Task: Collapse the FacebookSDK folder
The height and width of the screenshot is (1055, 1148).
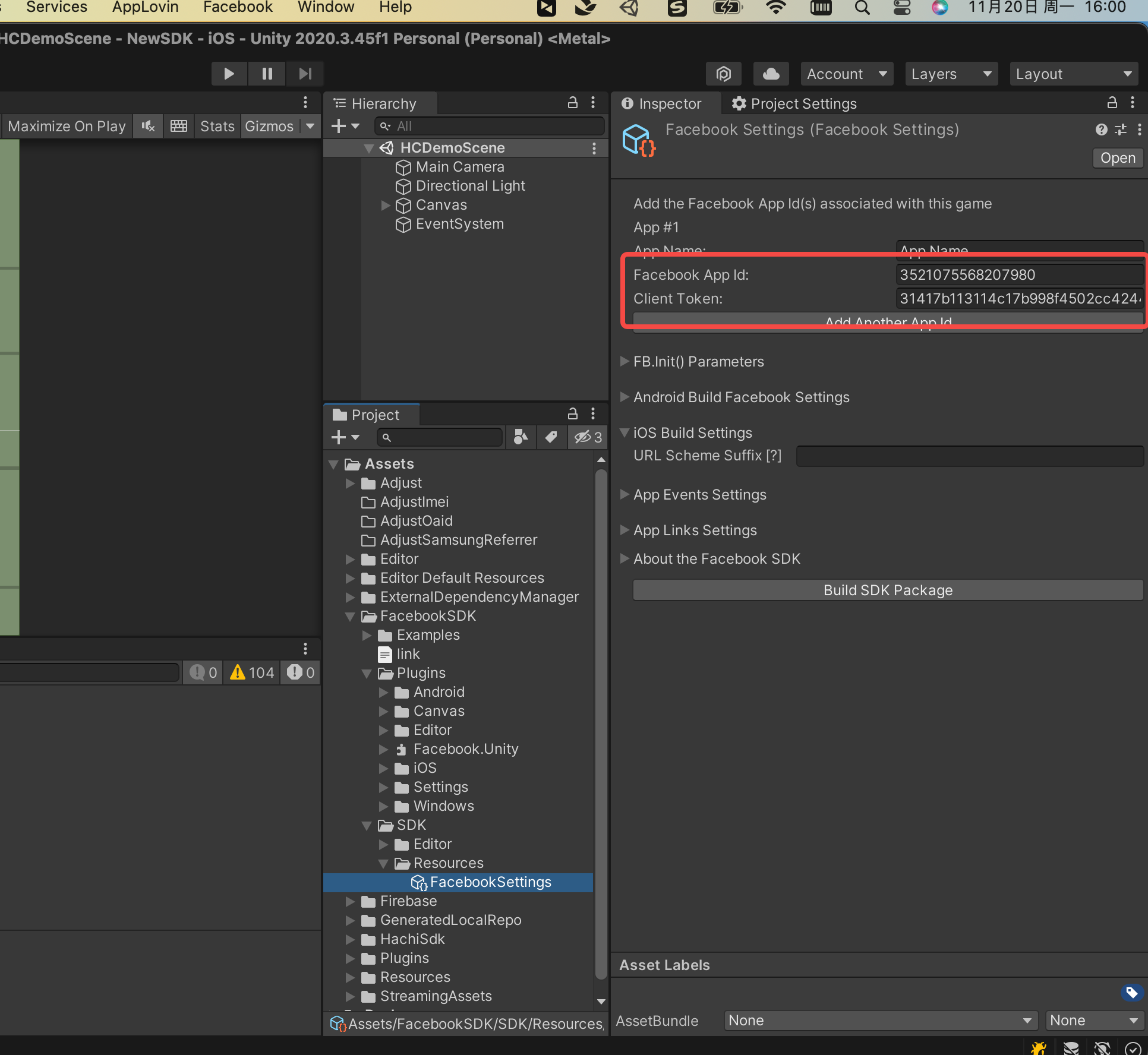Action: [x=350, y=616]
